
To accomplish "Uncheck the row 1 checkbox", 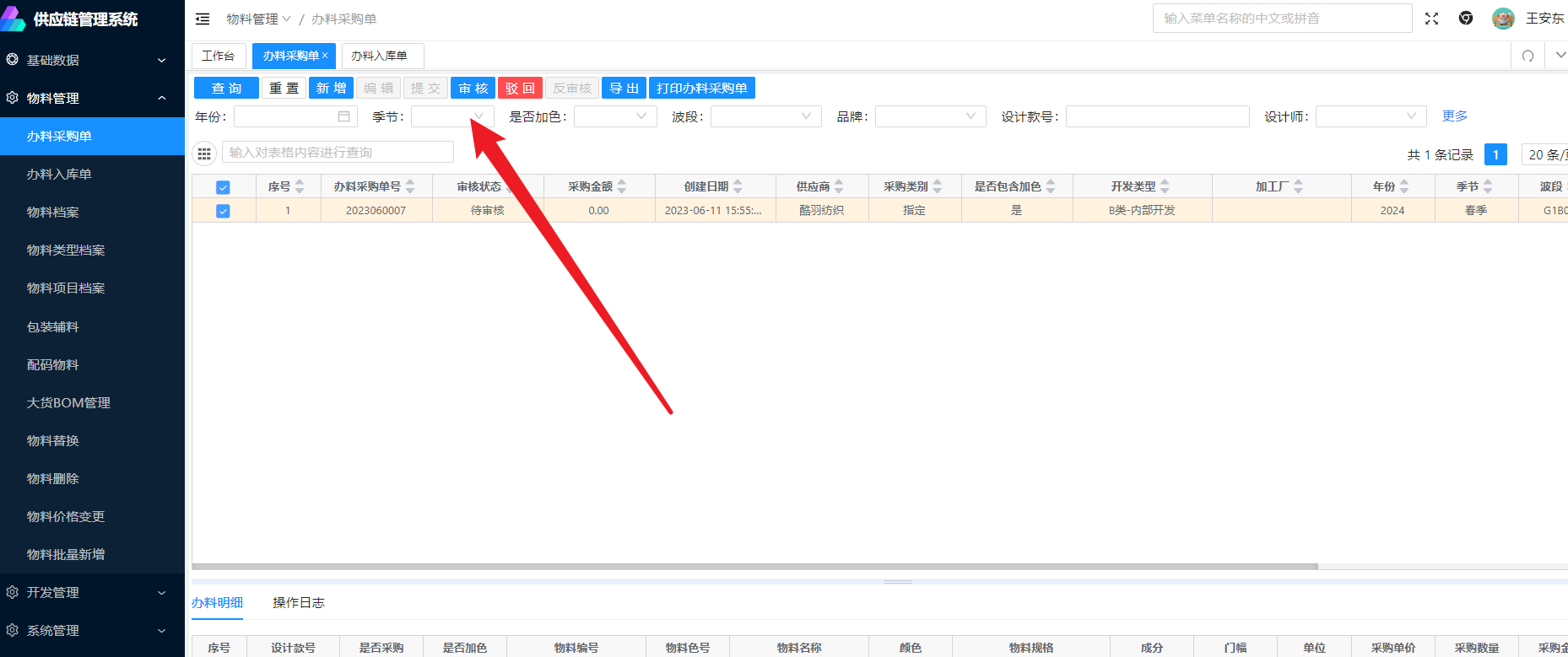I will point(223,211).
